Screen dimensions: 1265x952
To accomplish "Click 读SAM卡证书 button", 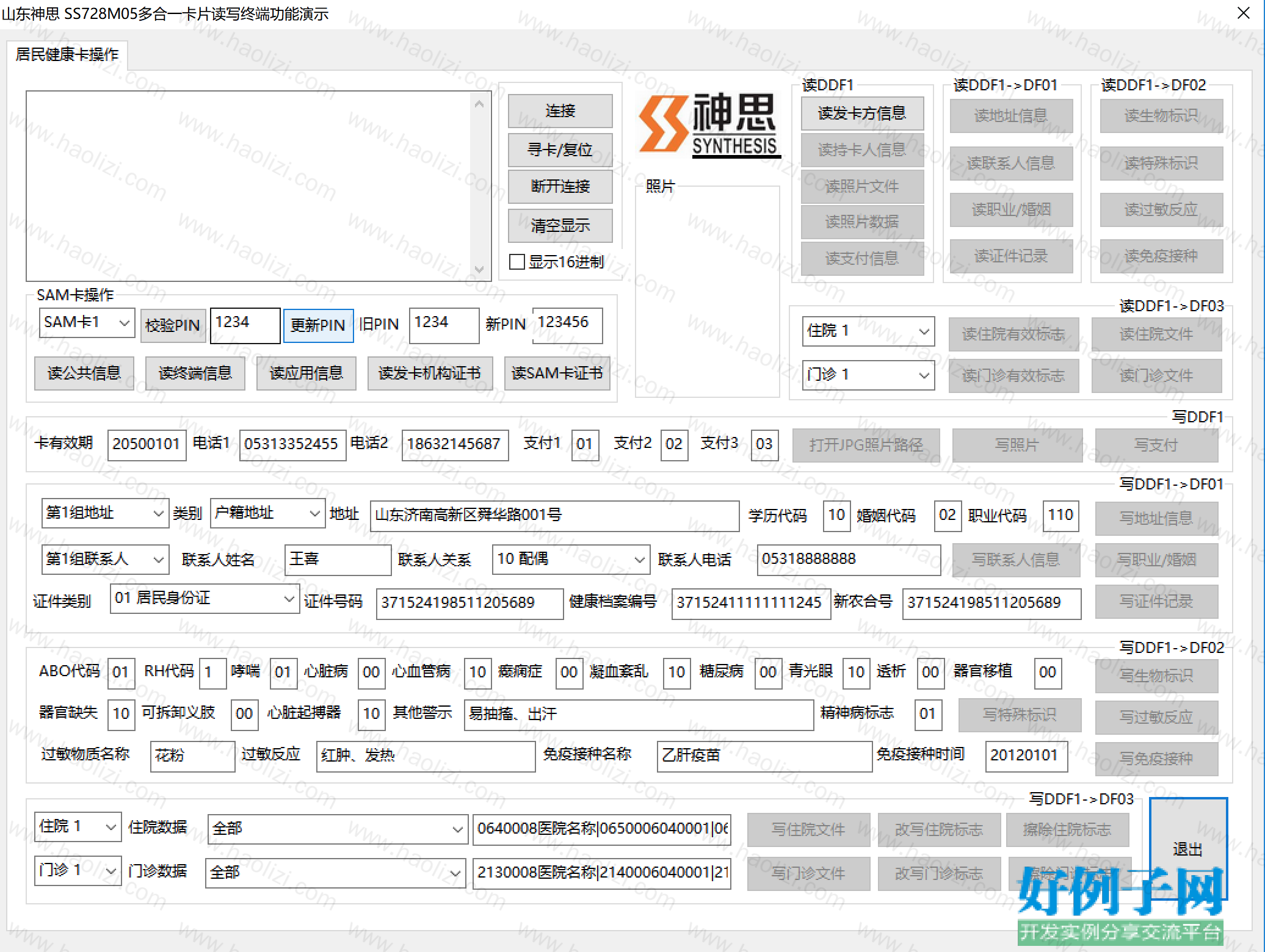I will coord(557,373).
